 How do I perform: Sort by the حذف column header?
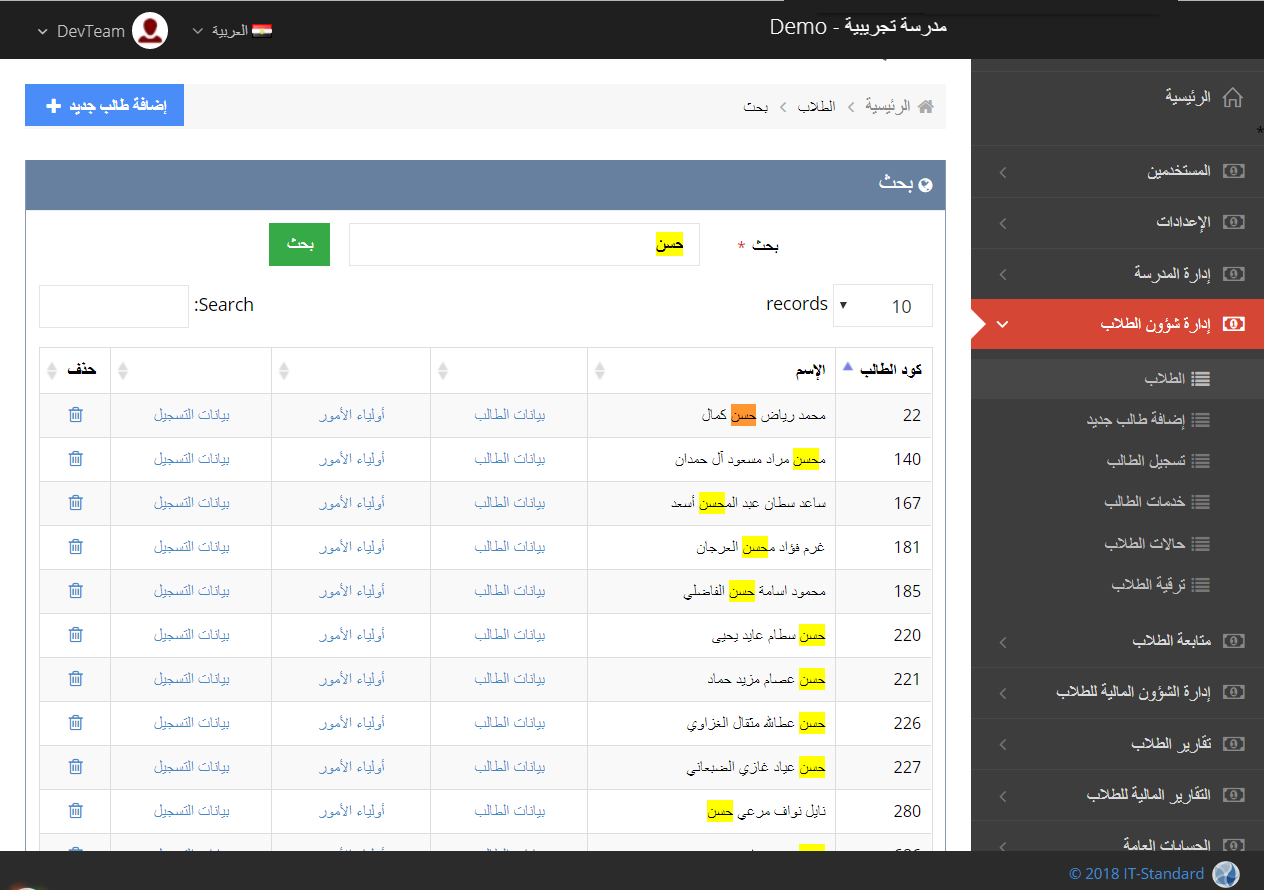click(75, 371)
